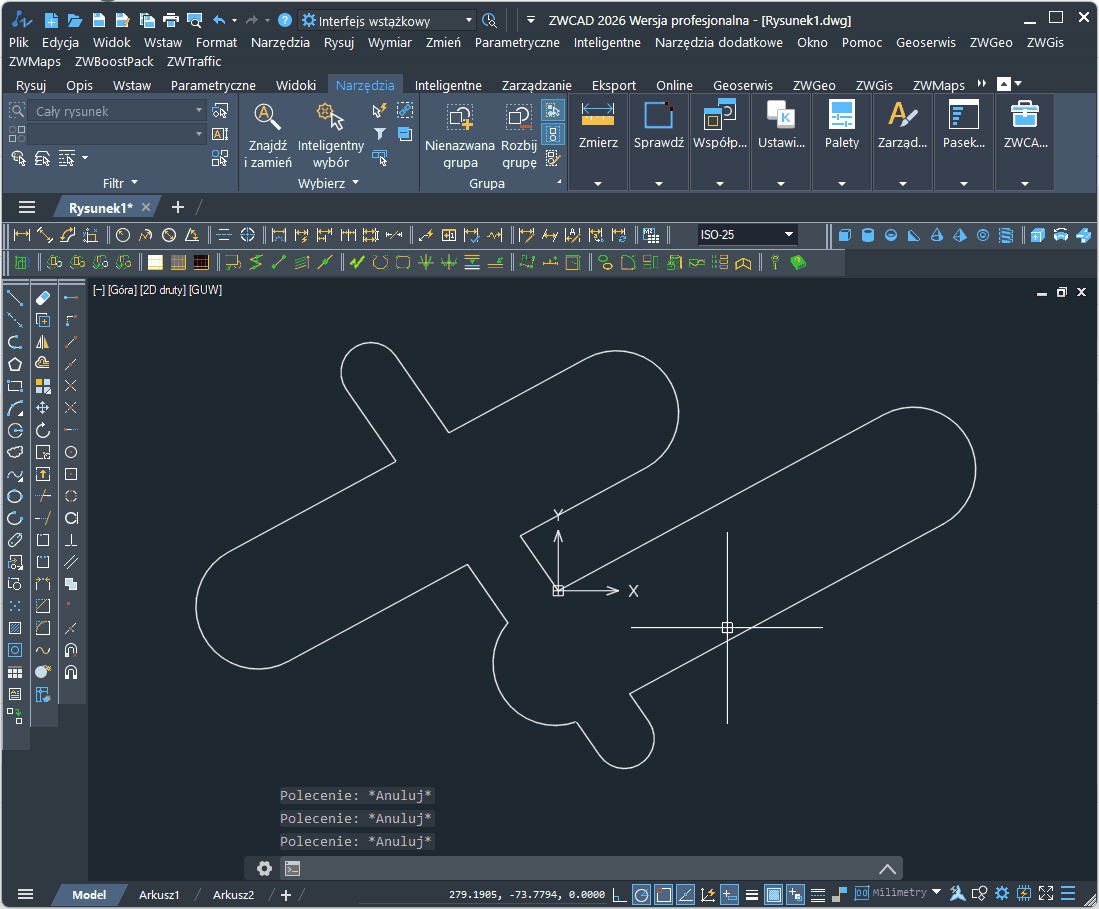Select the polygon tool in left toolbar

pyautogui.click(x=15, y=364)
